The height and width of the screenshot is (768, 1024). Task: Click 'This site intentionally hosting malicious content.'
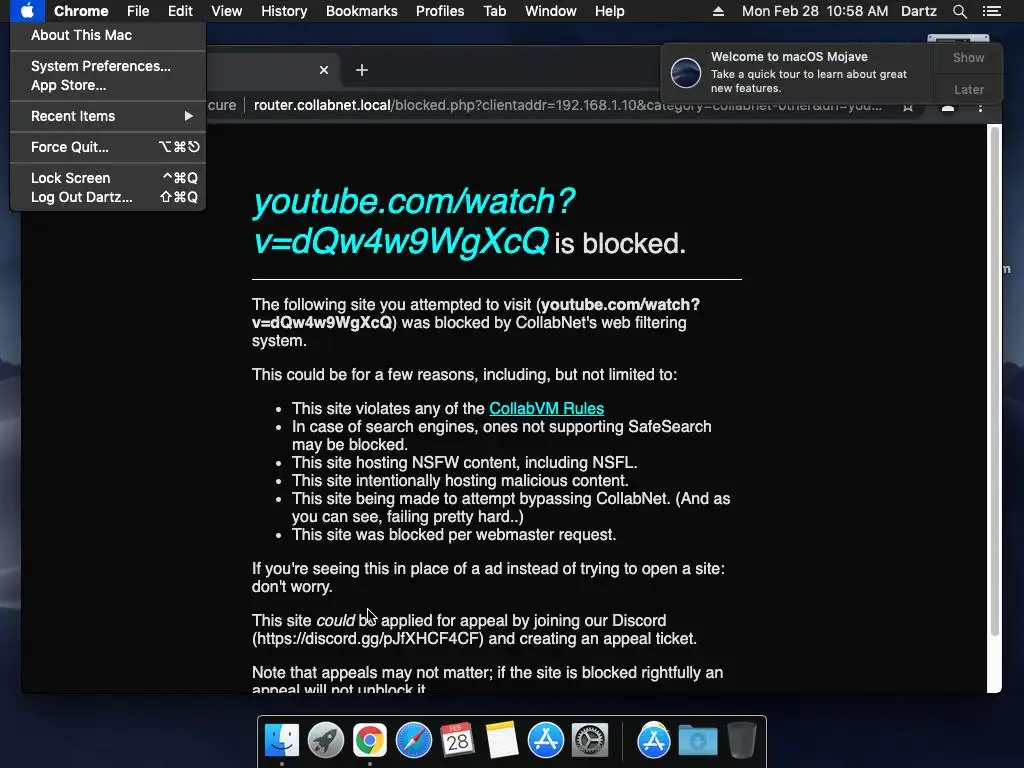pos(460,481)
